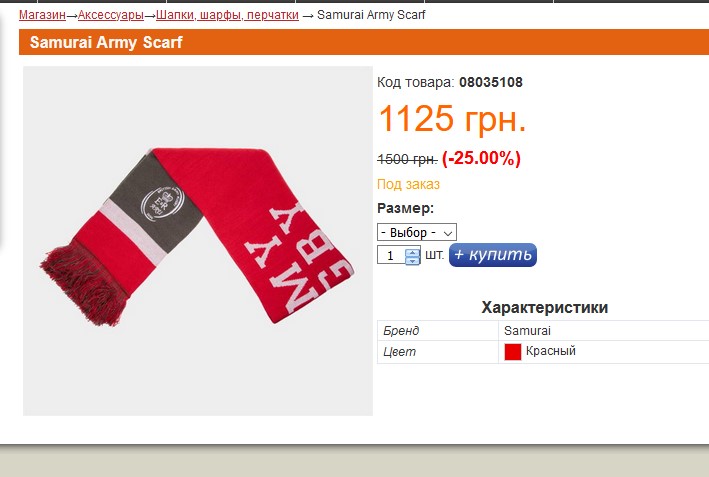Open the red scarf product photo

(x=198, y=241)
